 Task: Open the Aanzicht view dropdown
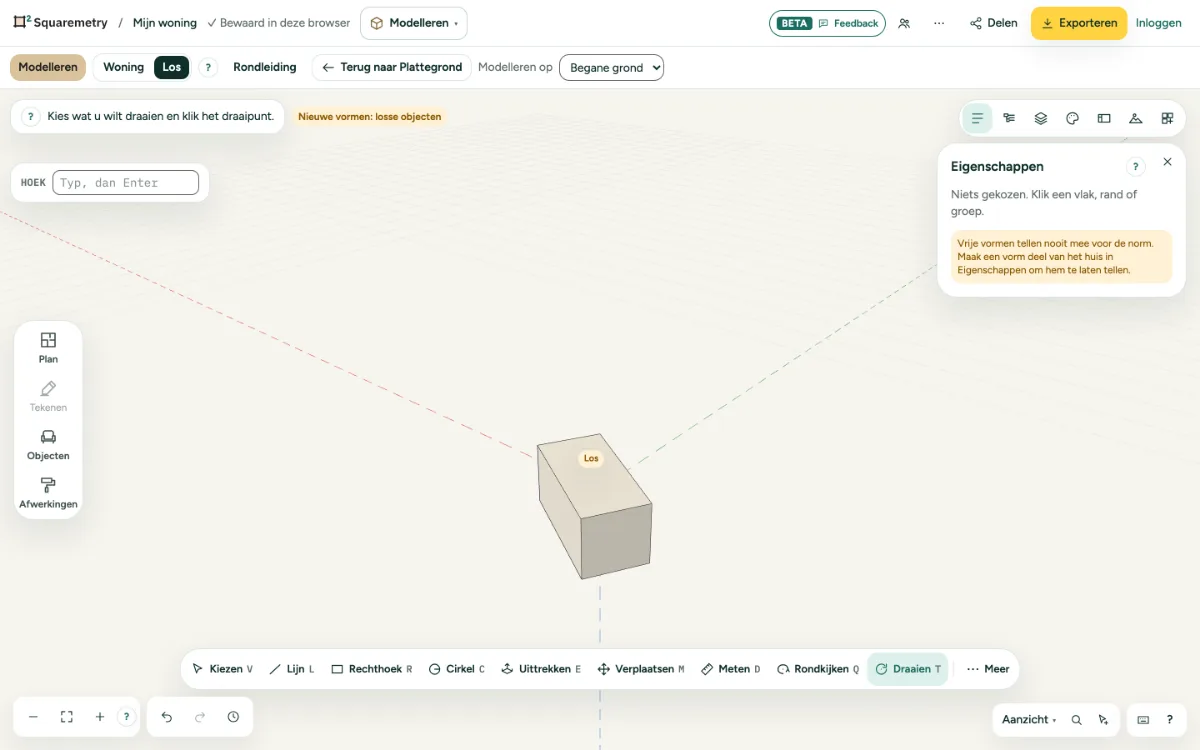tap(1029, 719)
